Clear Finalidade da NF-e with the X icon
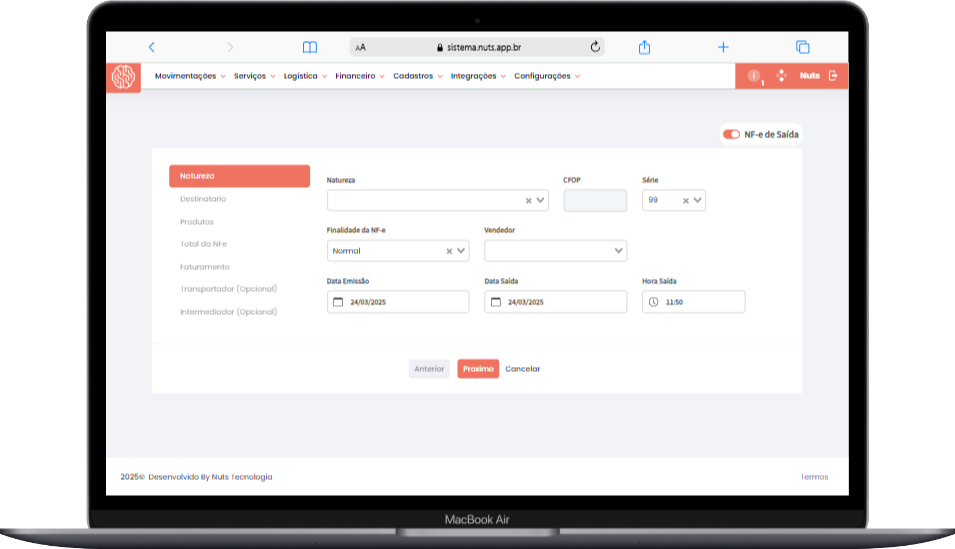 449,251
